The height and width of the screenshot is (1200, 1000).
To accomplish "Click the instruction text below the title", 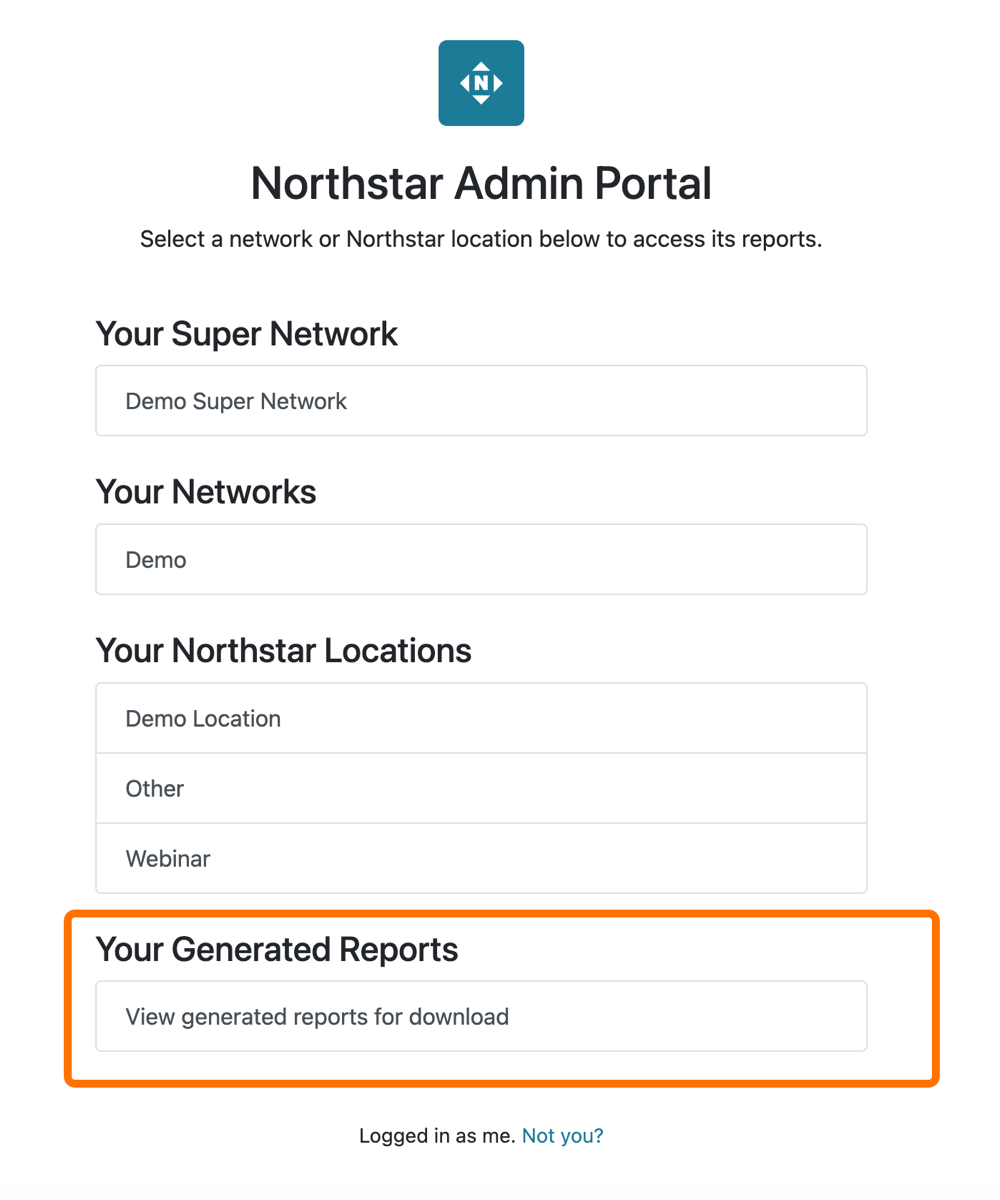I will pos(480,239).
